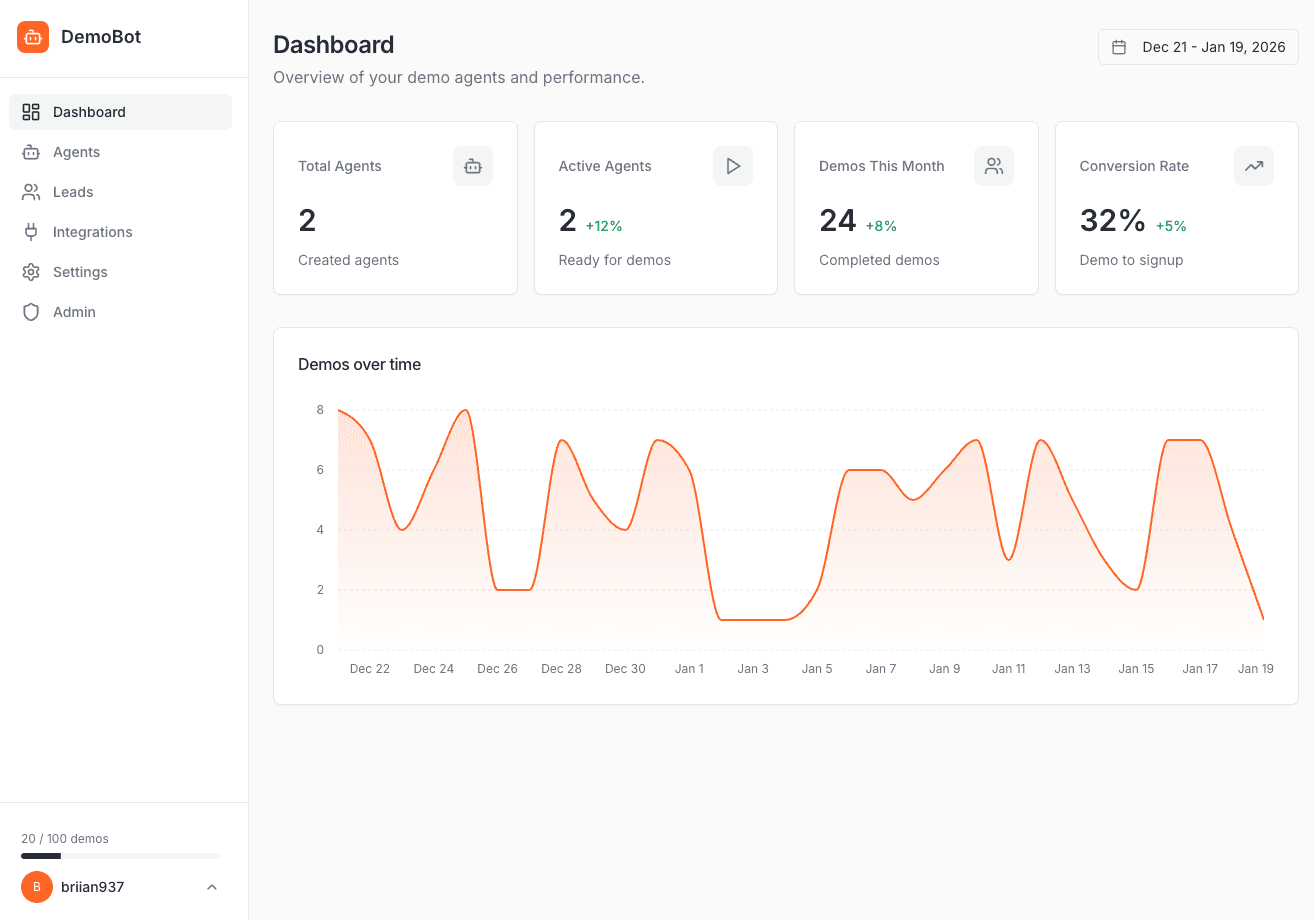Click the DemoBot robot logo icon
1315x920 pixels.
33,36
